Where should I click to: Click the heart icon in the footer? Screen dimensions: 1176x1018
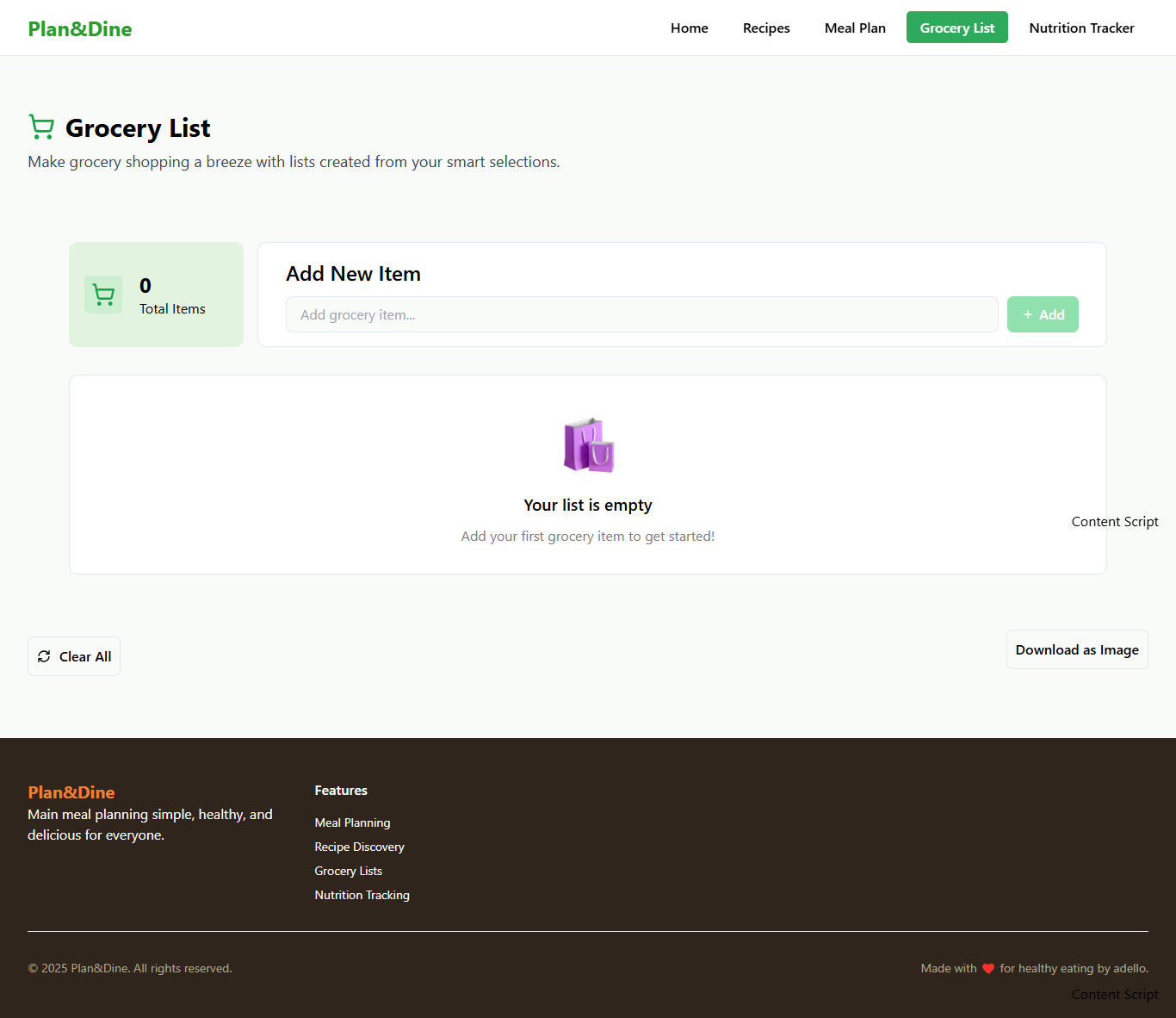(987, 968)
